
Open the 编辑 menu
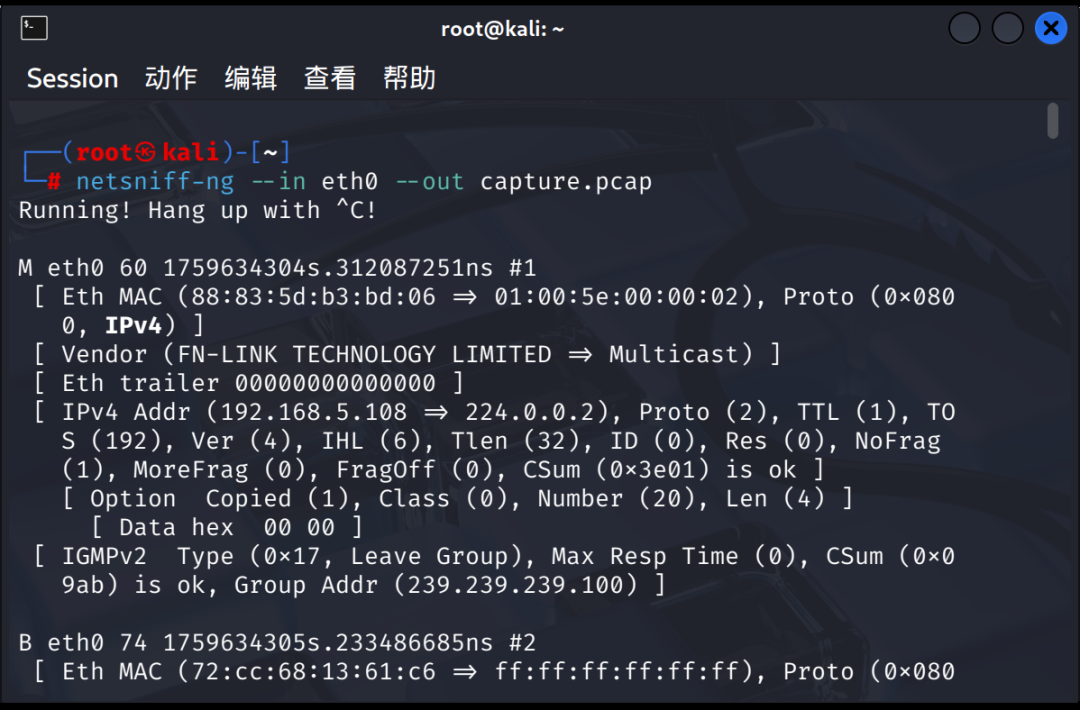coord(251,78)
